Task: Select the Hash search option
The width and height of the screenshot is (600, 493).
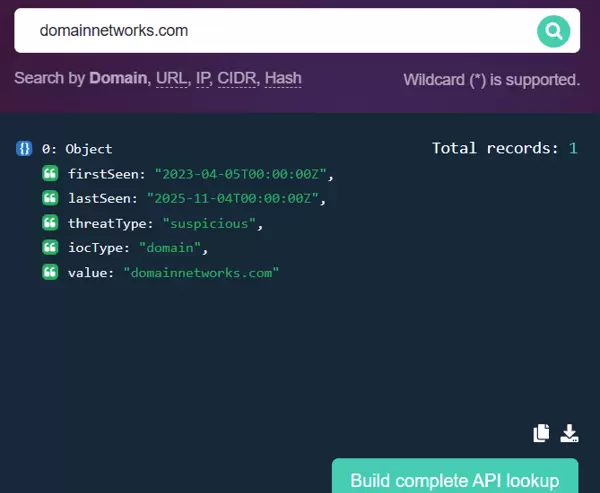Action: 283,78
